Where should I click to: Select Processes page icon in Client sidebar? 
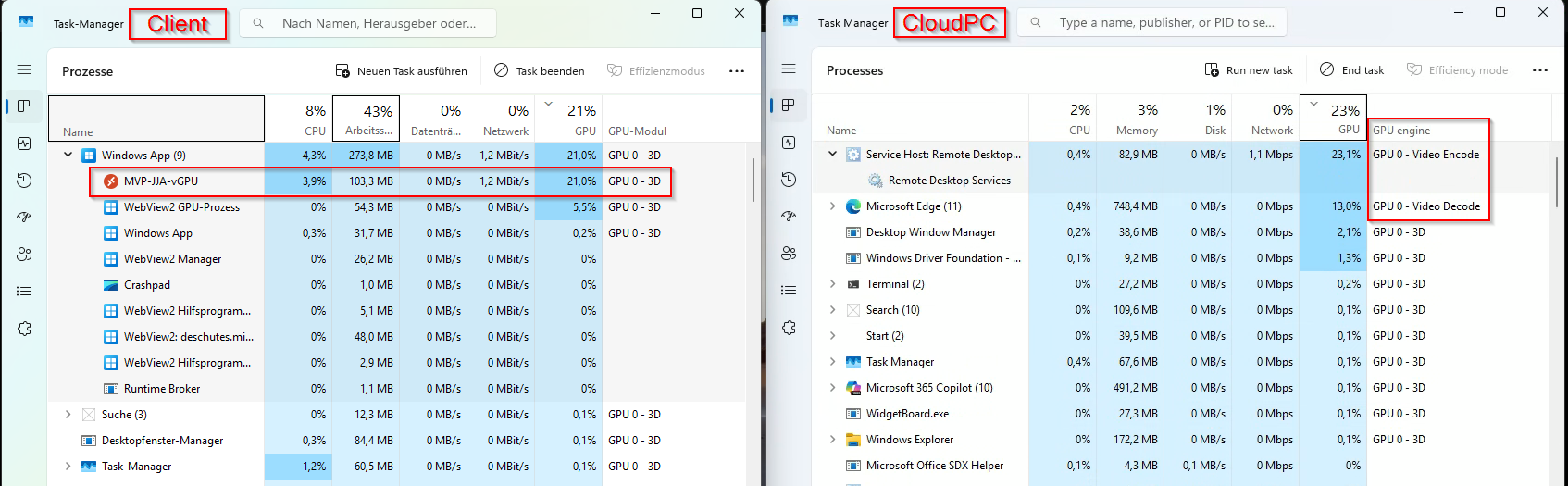pyautogui.click(x=24, y=106)
